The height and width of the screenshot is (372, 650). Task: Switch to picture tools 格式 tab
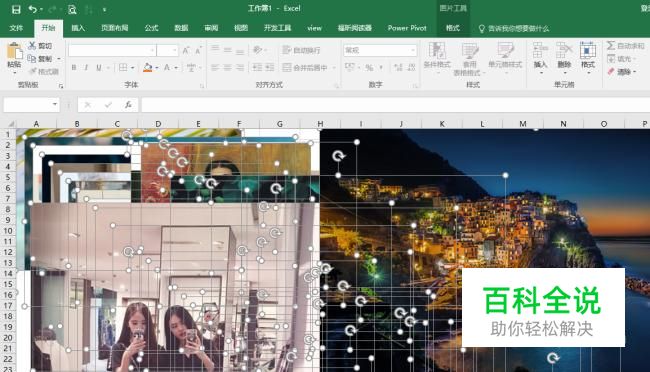click(x=453, y=28)
